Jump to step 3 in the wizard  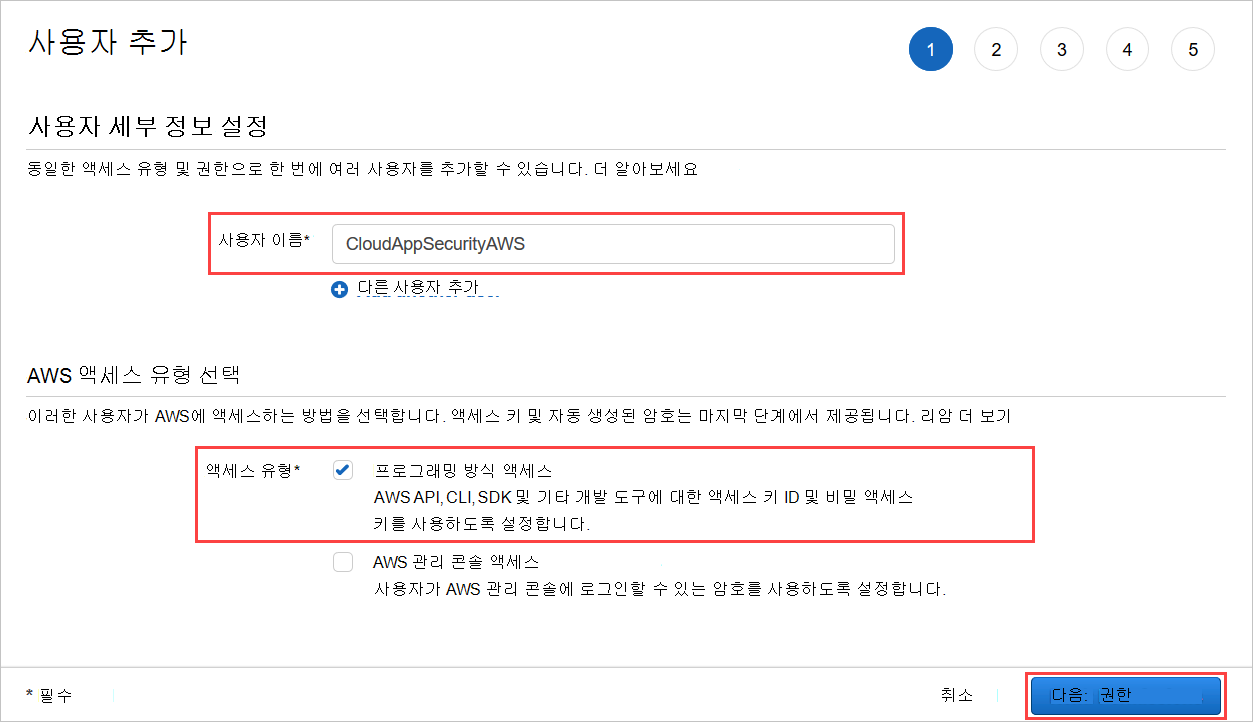[1061, 49]
